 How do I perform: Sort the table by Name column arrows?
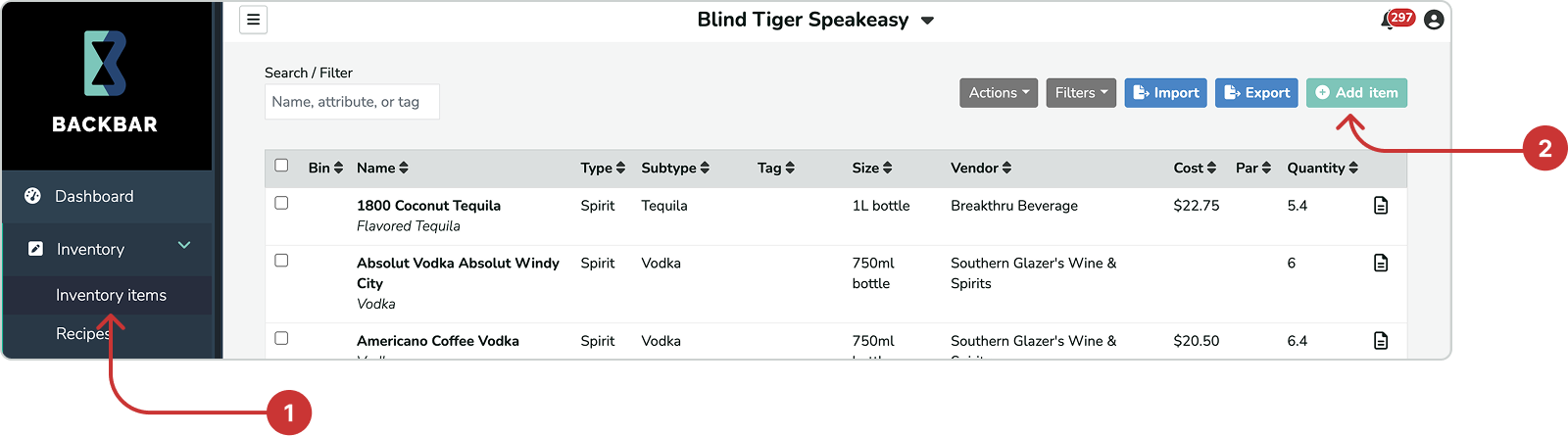(x=404, y=168)
